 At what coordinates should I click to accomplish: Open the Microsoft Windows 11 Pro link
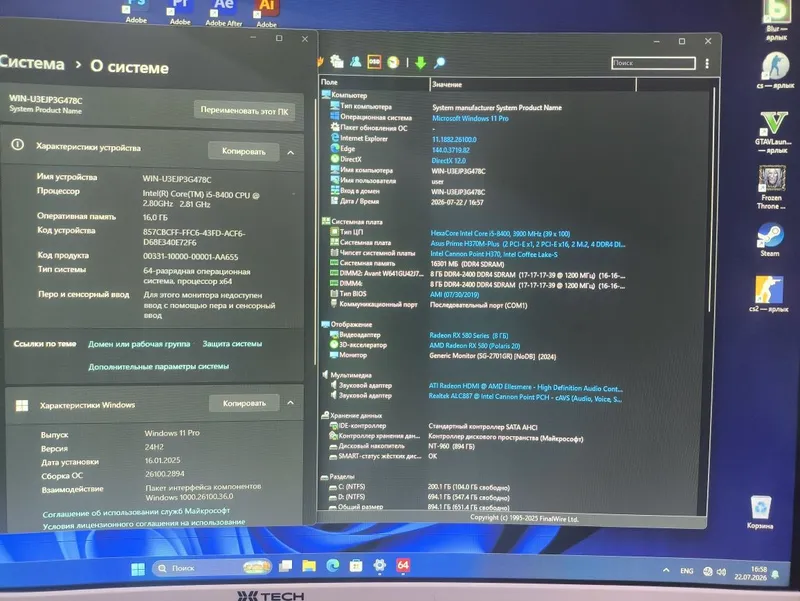point(470,118)
